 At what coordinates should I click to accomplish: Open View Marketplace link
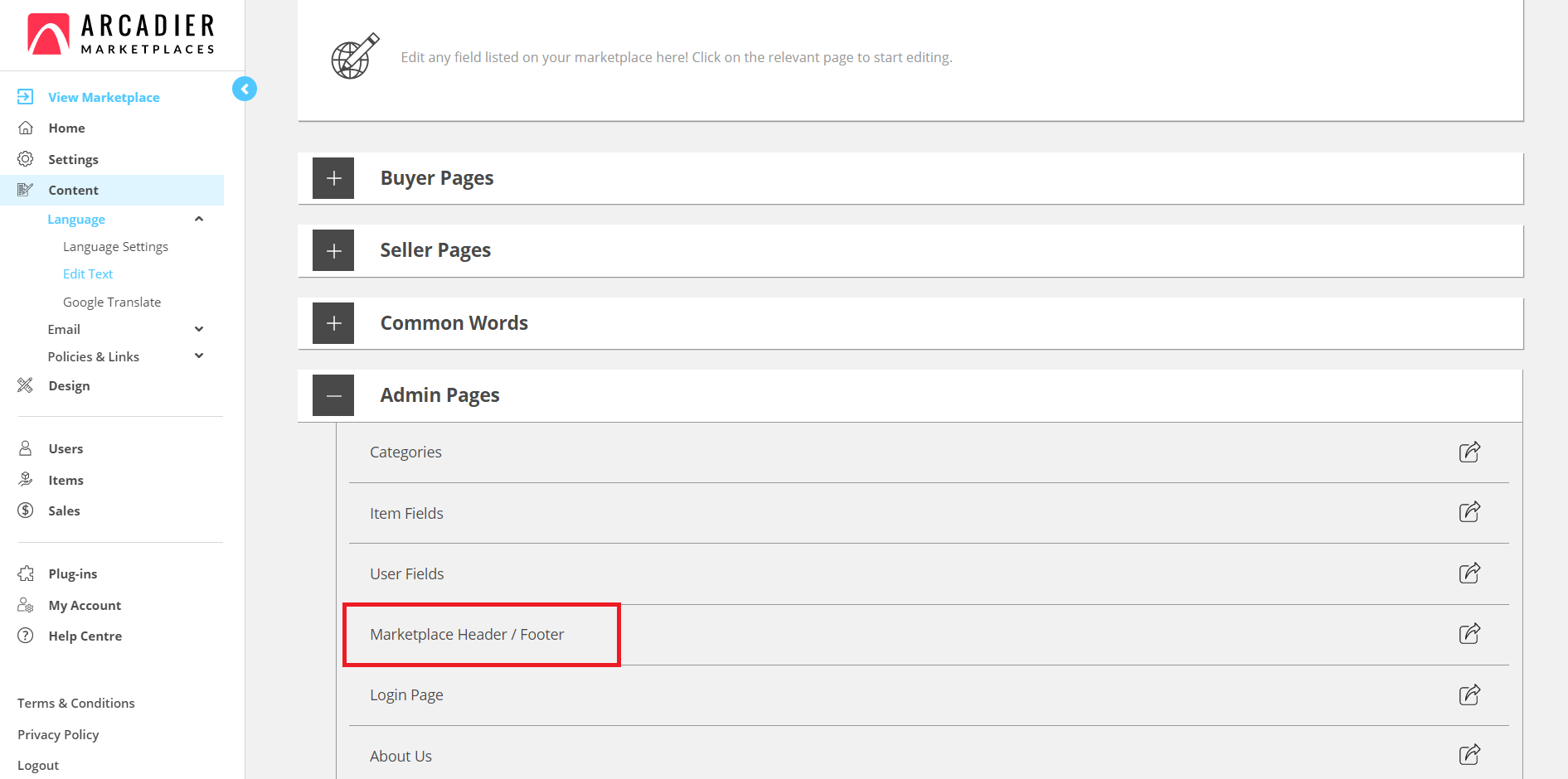104,97
